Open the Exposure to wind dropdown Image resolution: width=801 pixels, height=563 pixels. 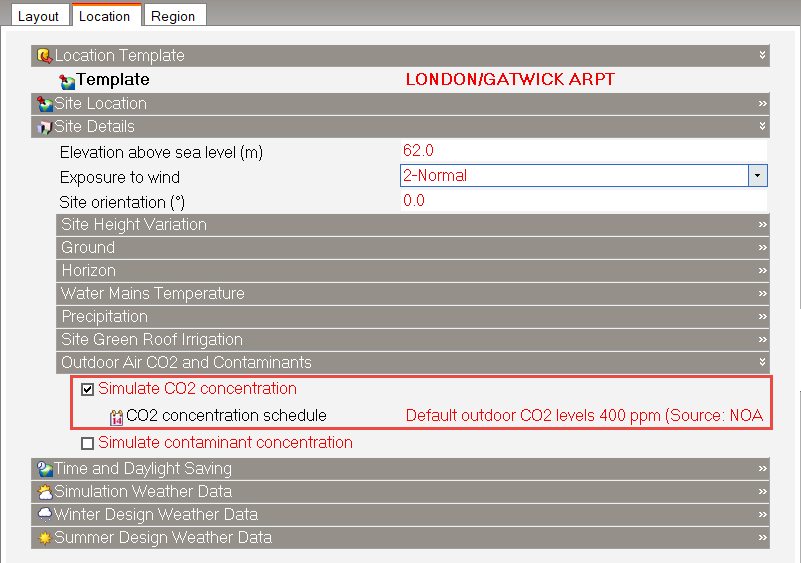(x=758, y=176)
